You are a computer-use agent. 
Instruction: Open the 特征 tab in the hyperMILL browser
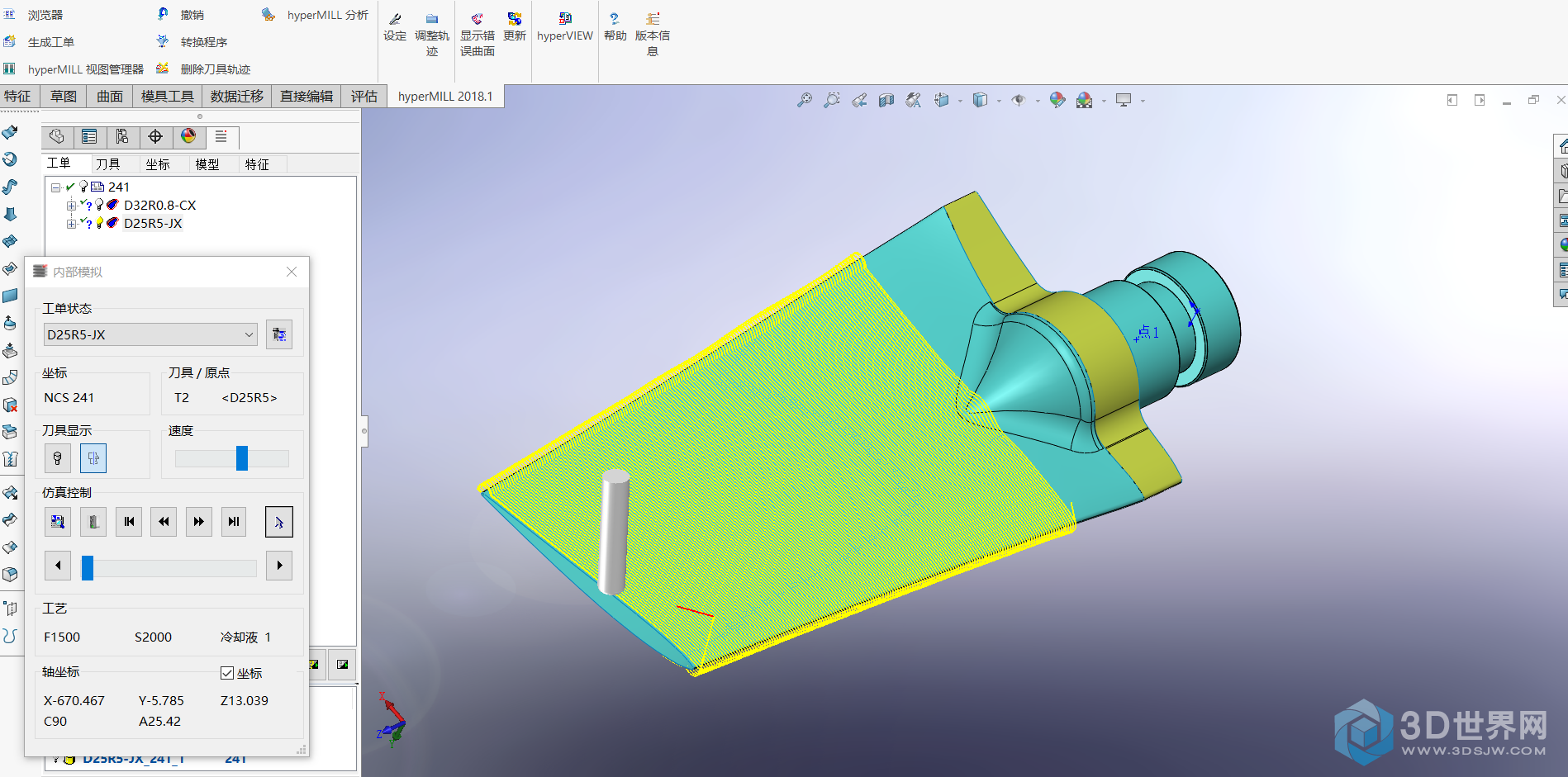tap(257, 164)
